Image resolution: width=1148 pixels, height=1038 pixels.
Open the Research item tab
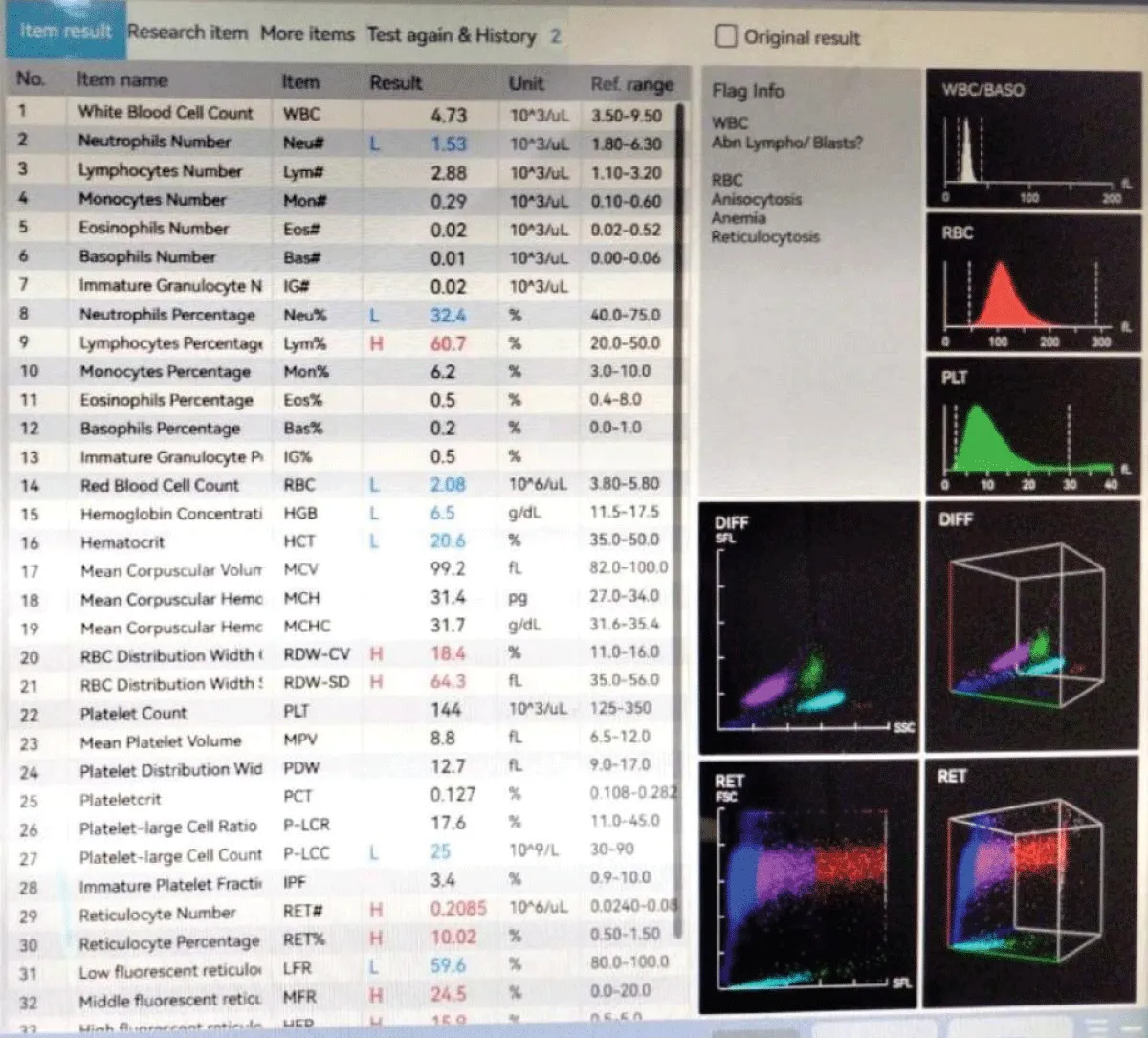[188, 33]
